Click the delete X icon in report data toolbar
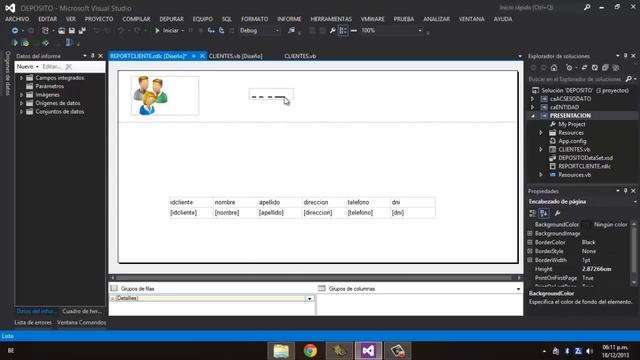 pyautogui.click(x=69, y=67)
